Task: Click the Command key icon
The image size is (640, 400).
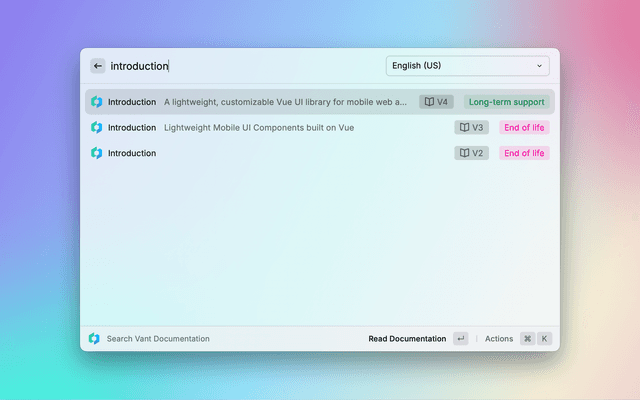Action: pos(527,339)
